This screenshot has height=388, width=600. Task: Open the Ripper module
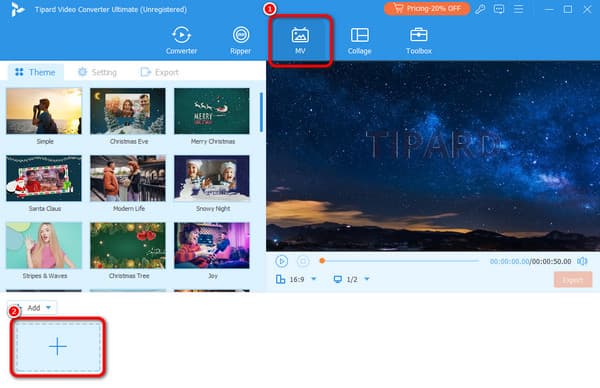241,40
